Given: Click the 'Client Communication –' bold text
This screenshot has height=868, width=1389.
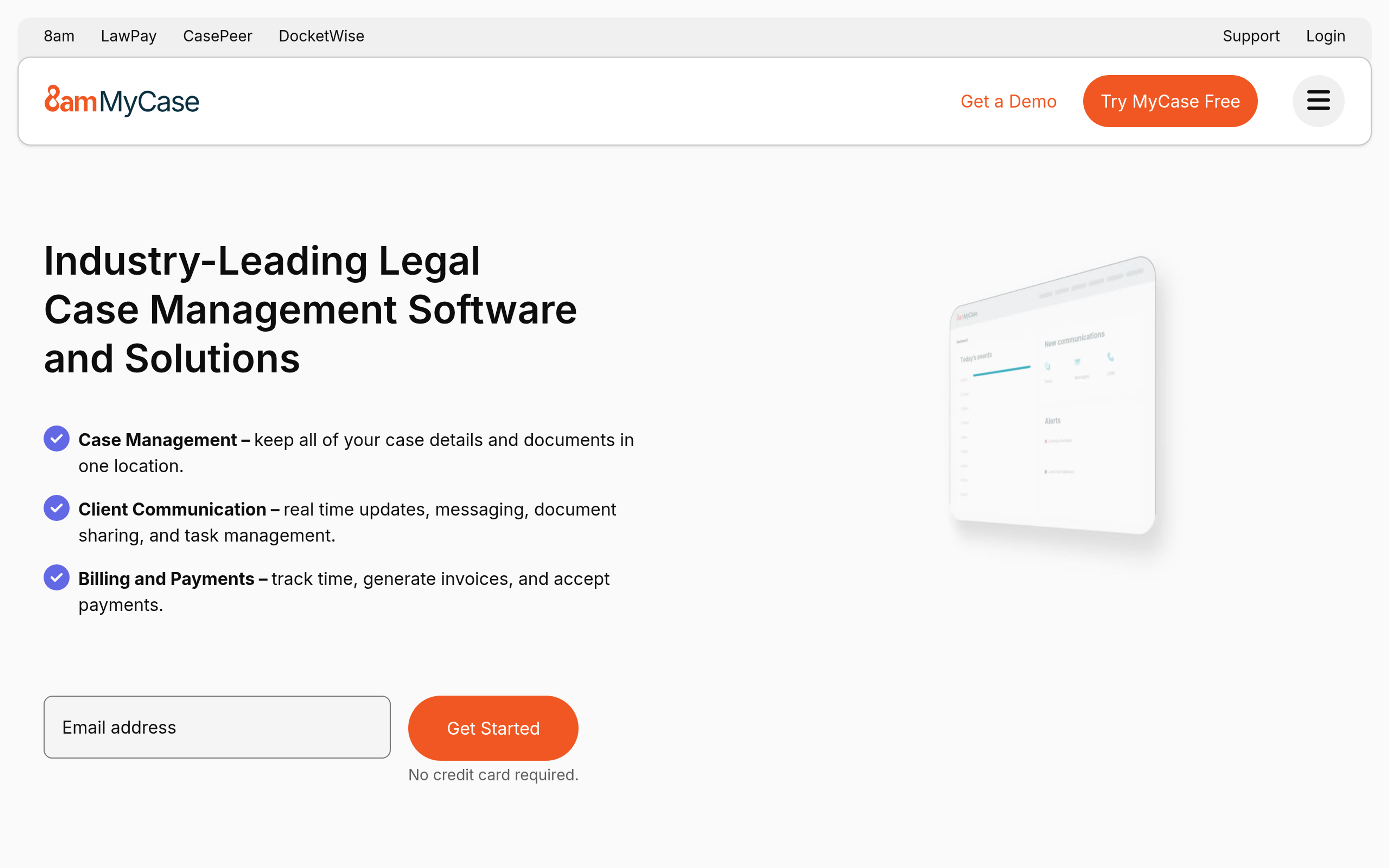Looking at the screenshot, I should [179, 509].
